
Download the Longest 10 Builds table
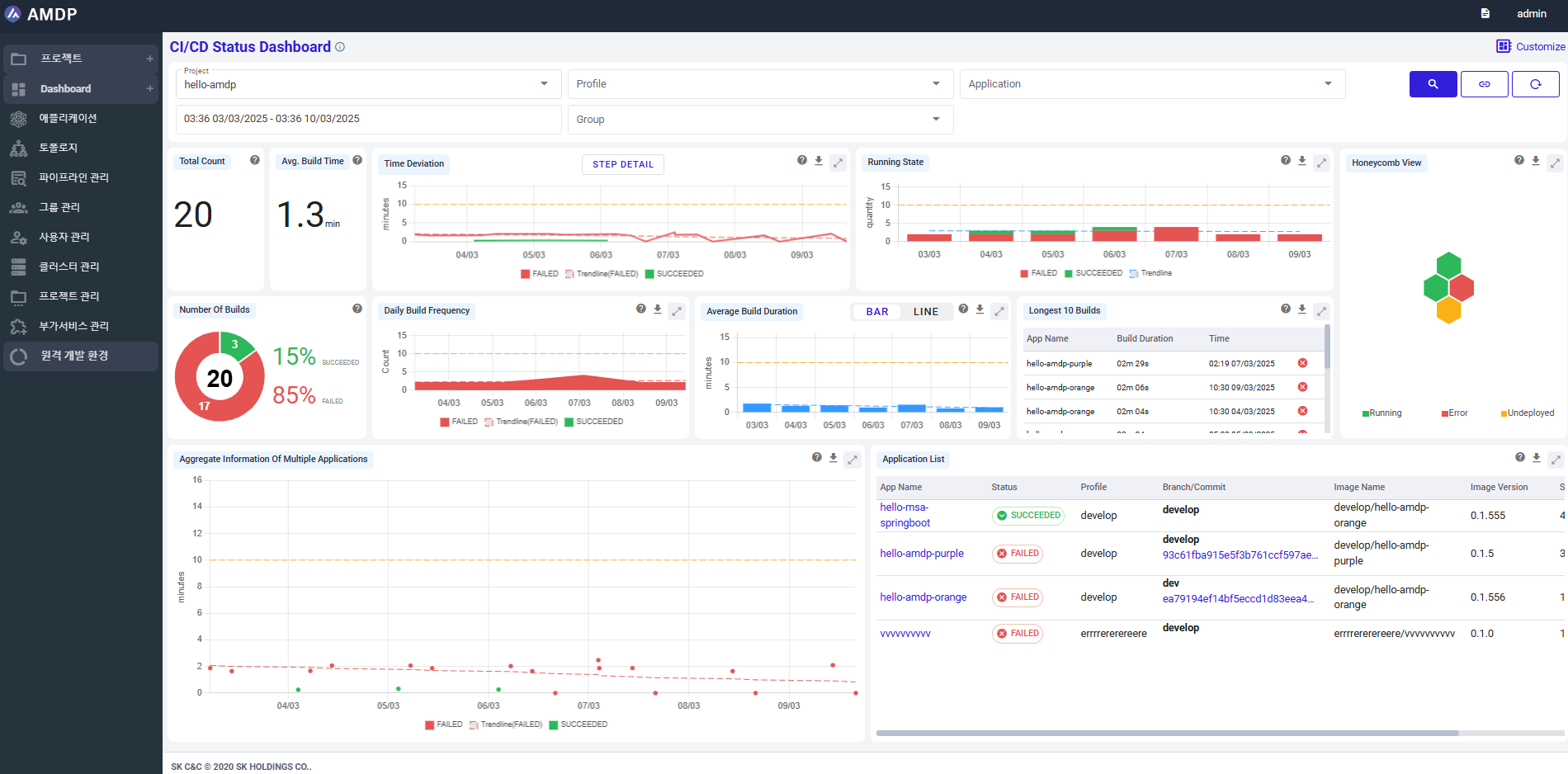point(1302,309)
